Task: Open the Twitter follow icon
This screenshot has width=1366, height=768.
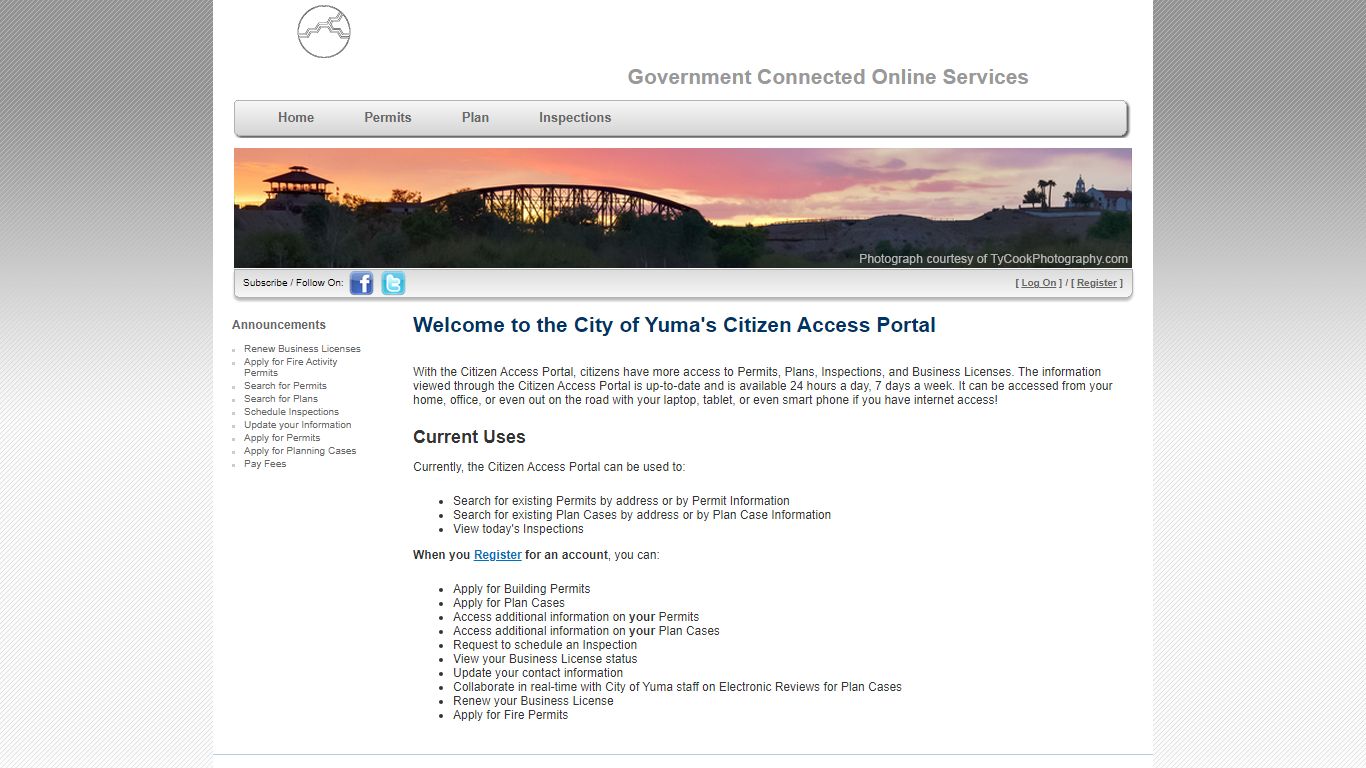Action: [393, 283]
